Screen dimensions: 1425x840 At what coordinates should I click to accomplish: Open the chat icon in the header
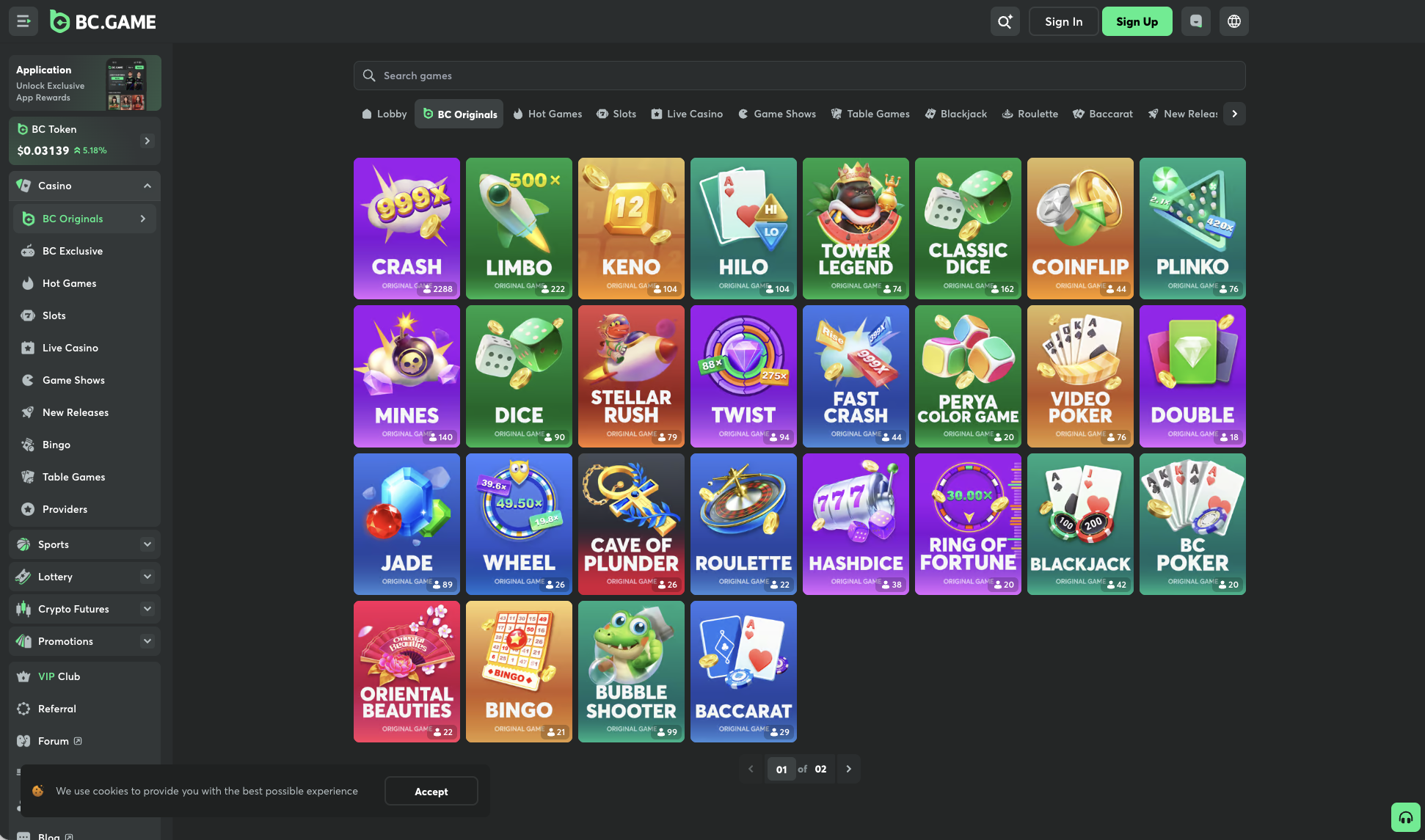click(1195, 21)
